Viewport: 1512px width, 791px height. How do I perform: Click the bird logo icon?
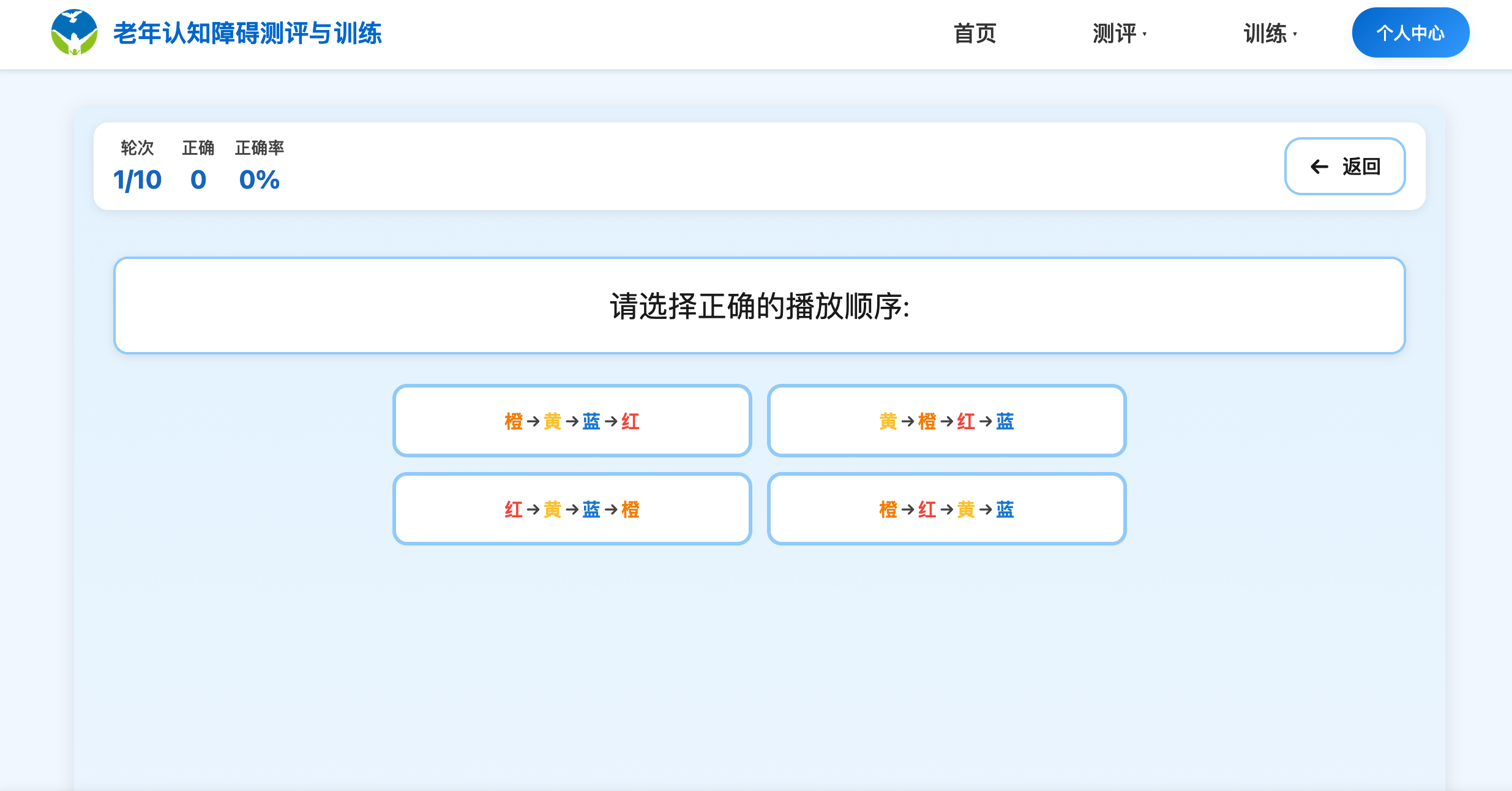coord(73,33)
